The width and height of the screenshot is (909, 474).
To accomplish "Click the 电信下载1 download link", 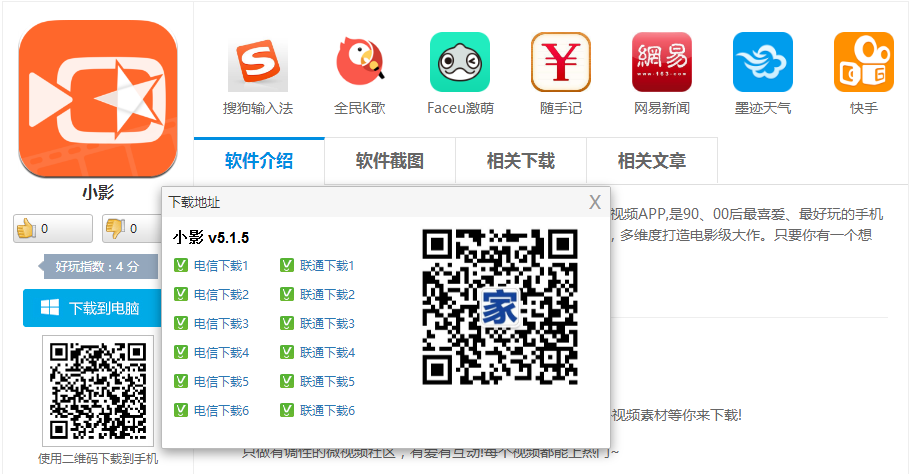I will click(x=221, y=265).
